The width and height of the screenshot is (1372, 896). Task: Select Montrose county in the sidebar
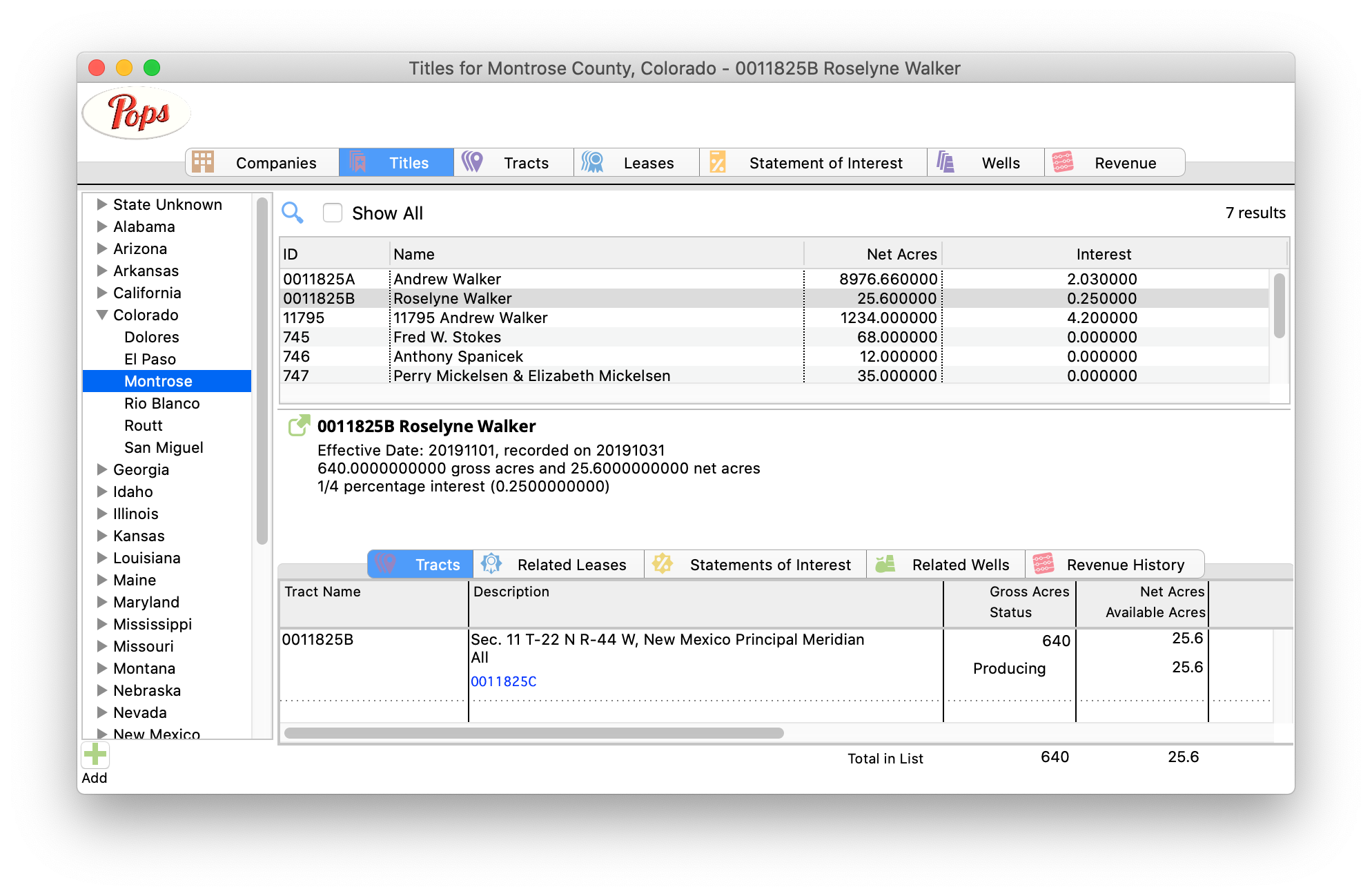(157, 380)
